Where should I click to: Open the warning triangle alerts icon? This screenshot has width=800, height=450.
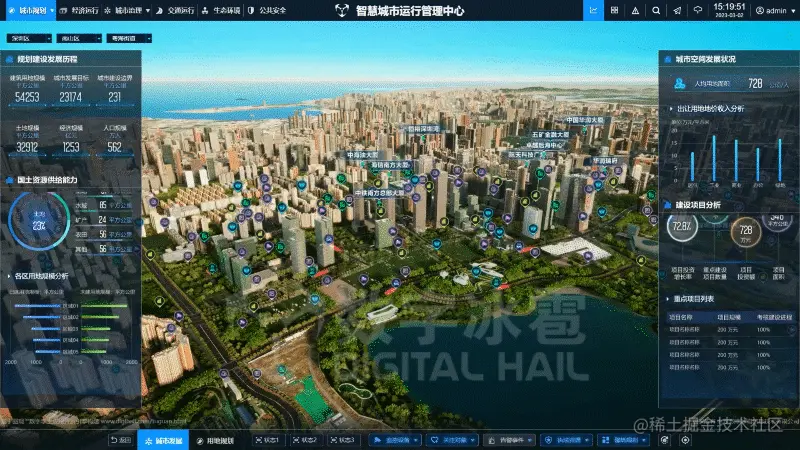click(635, 10)
